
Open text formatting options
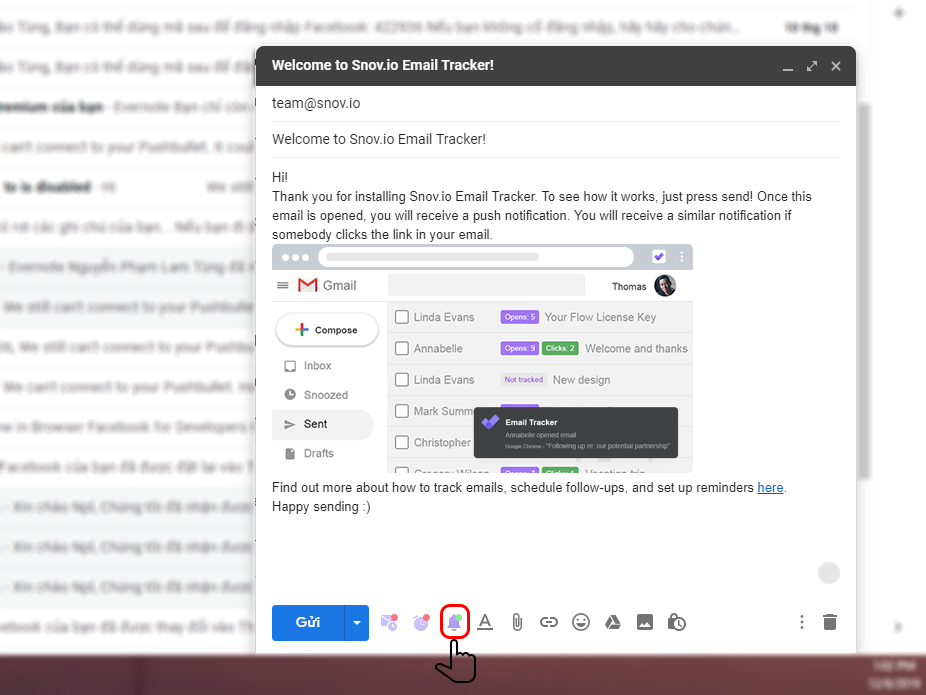tap(485, 622)
